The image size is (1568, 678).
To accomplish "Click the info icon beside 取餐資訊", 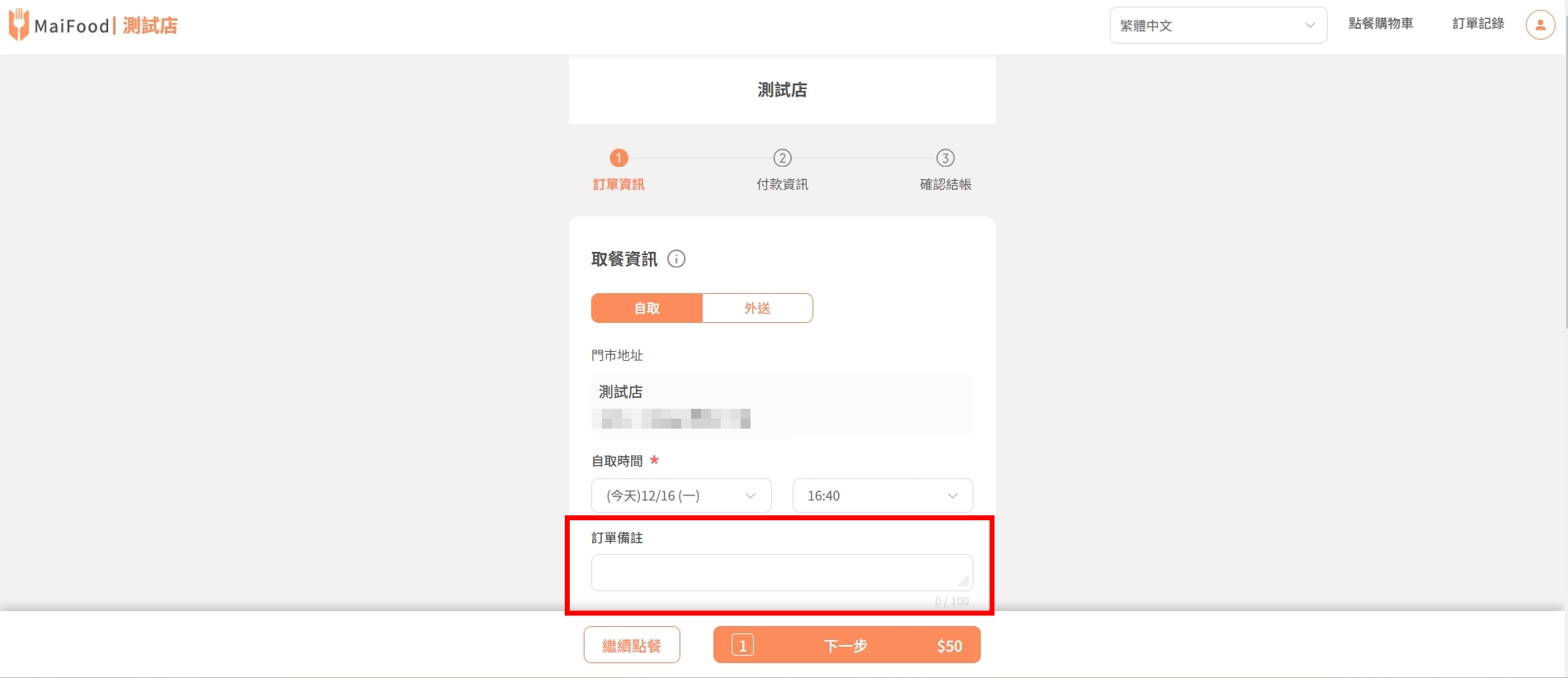I will 676,259.
